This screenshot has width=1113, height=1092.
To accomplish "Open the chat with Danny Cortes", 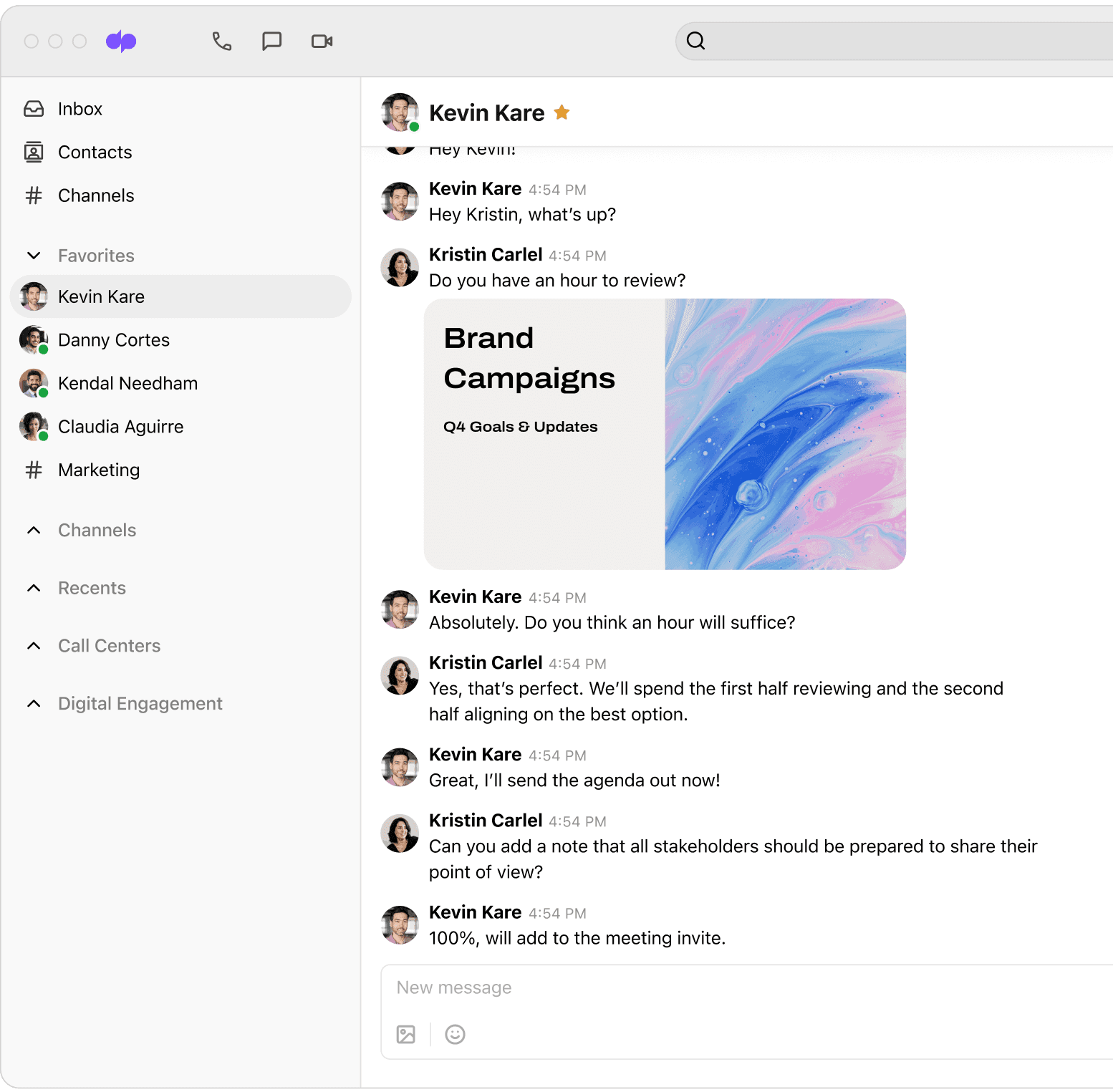I will pos(113,339).
